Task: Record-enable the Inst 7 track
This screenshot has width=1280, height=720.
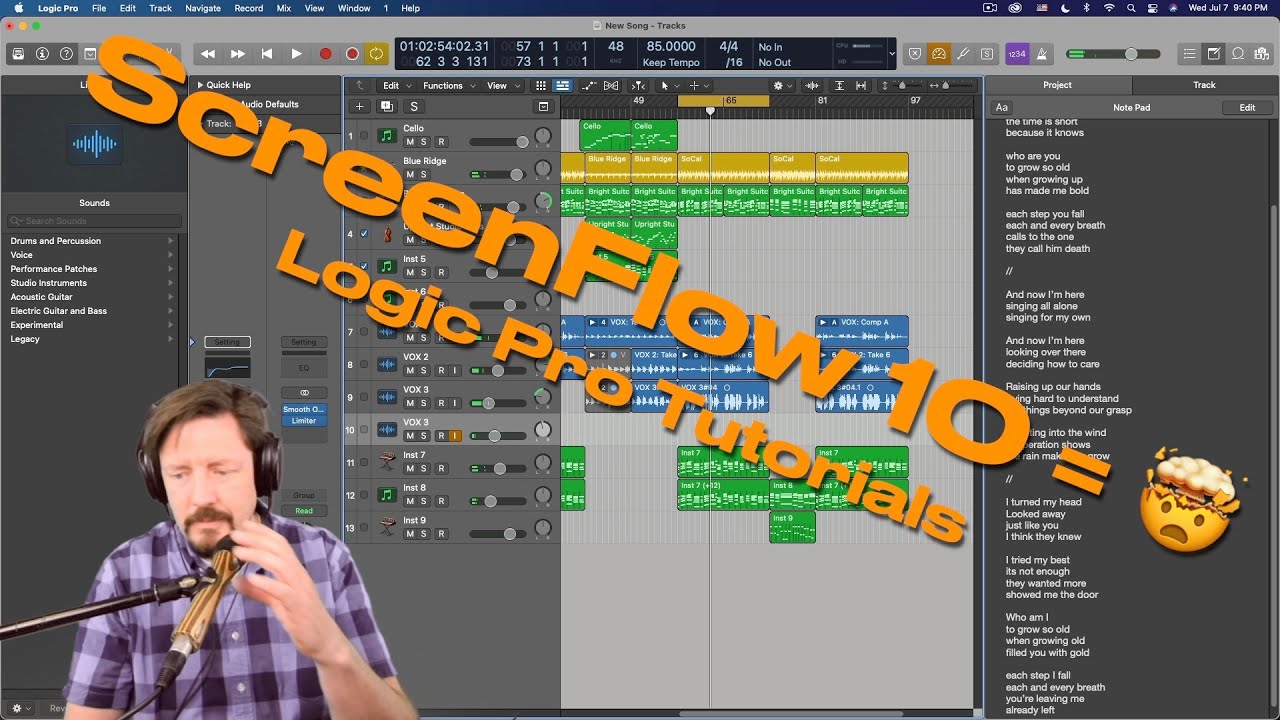Action: pyautogui.click(x=441, y=469)
